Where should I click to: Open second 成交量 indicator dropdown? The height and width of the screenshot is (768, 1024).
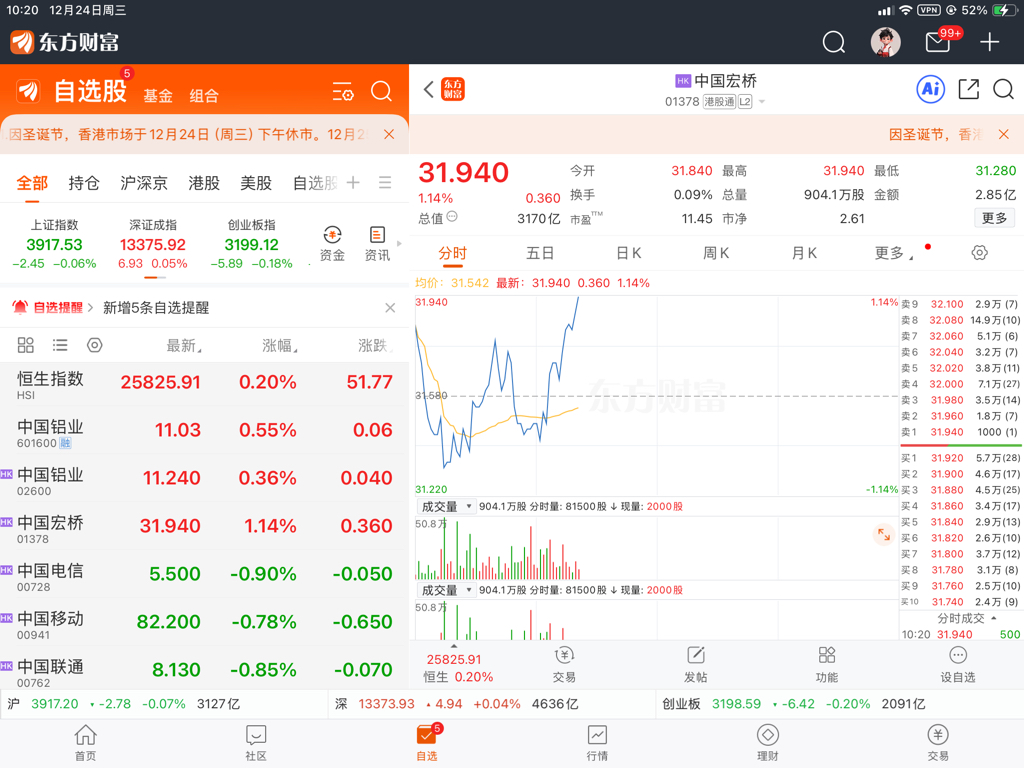coord(447,590)
